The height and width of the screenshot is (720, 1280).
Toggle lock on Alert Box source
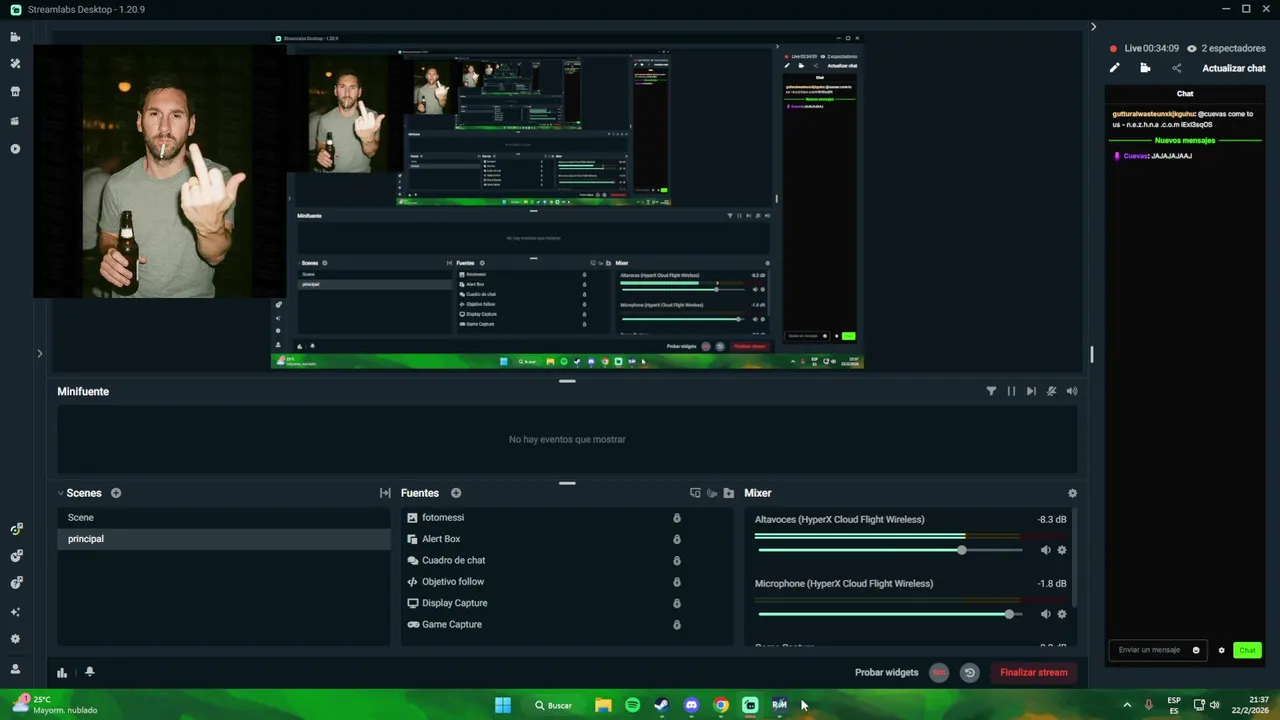tap(677, 539)
